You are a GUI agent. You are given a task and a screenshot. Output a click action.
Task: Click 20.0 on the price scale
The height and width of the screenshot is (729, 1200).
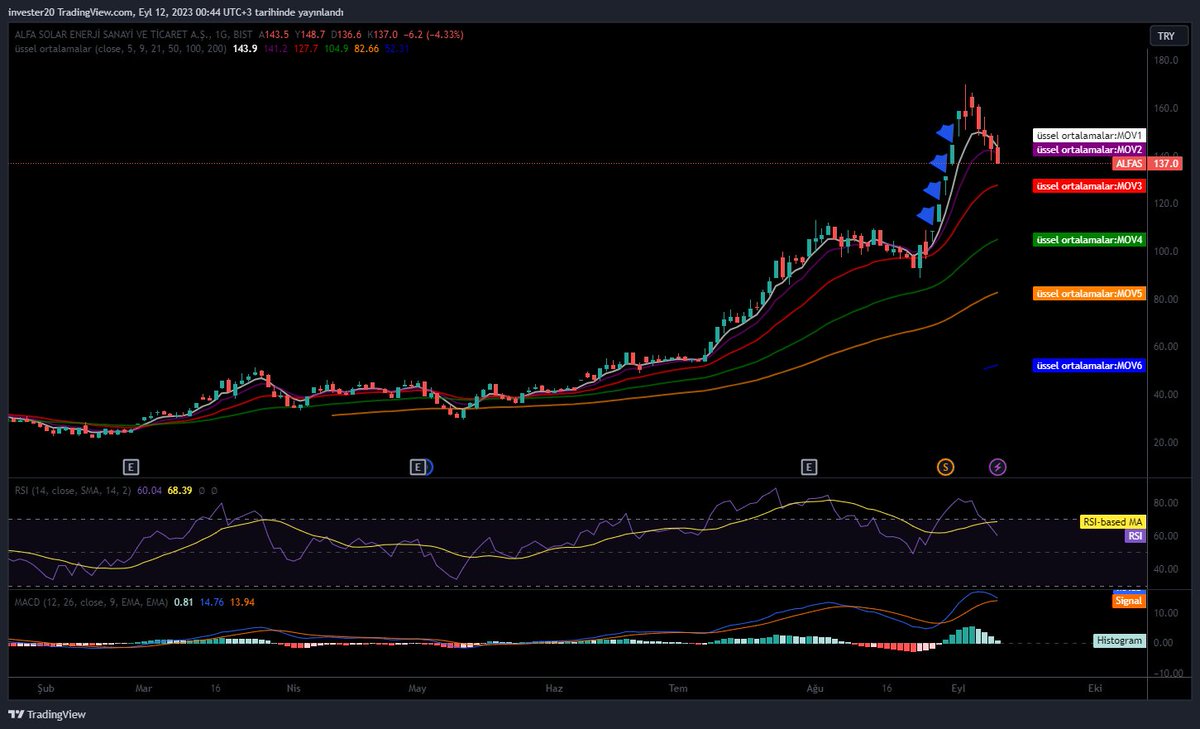pos(1166,441)
